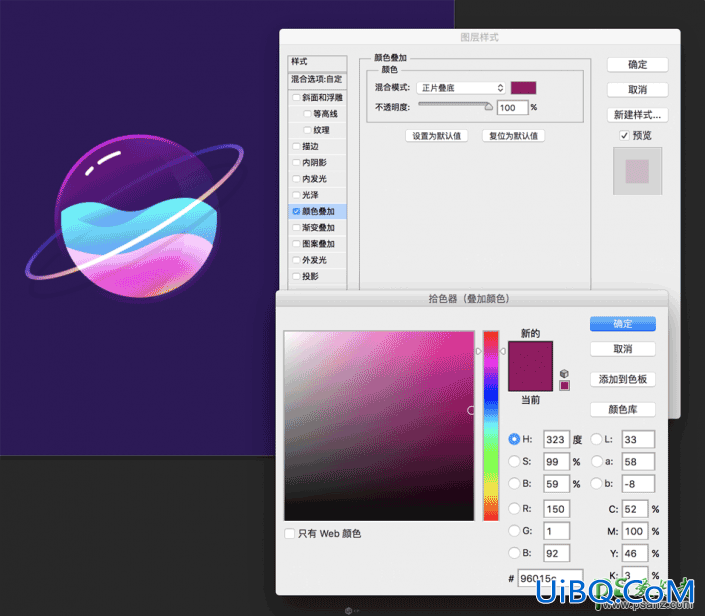The height and width of the screenshot is (616, 705).
Task: Select the L lightness radio button
Action: (x=596, y=439)
